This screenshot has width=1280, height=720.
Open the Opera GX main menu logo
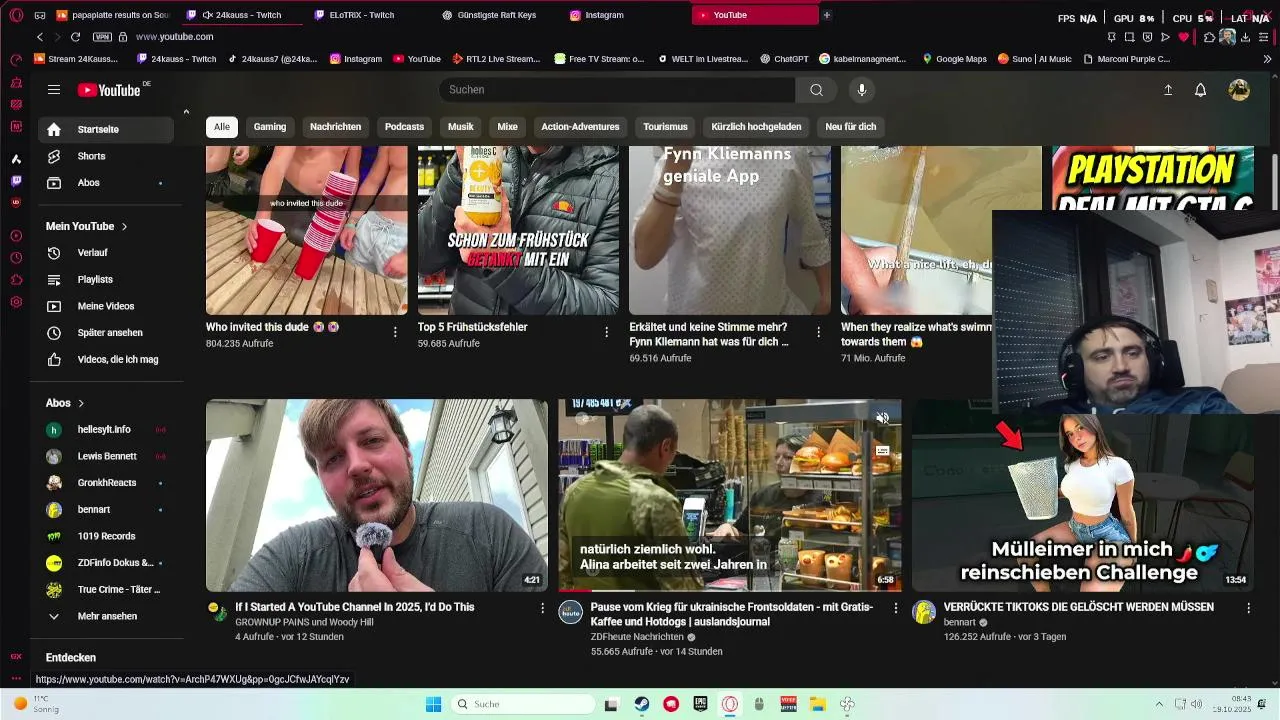(15, 15)
